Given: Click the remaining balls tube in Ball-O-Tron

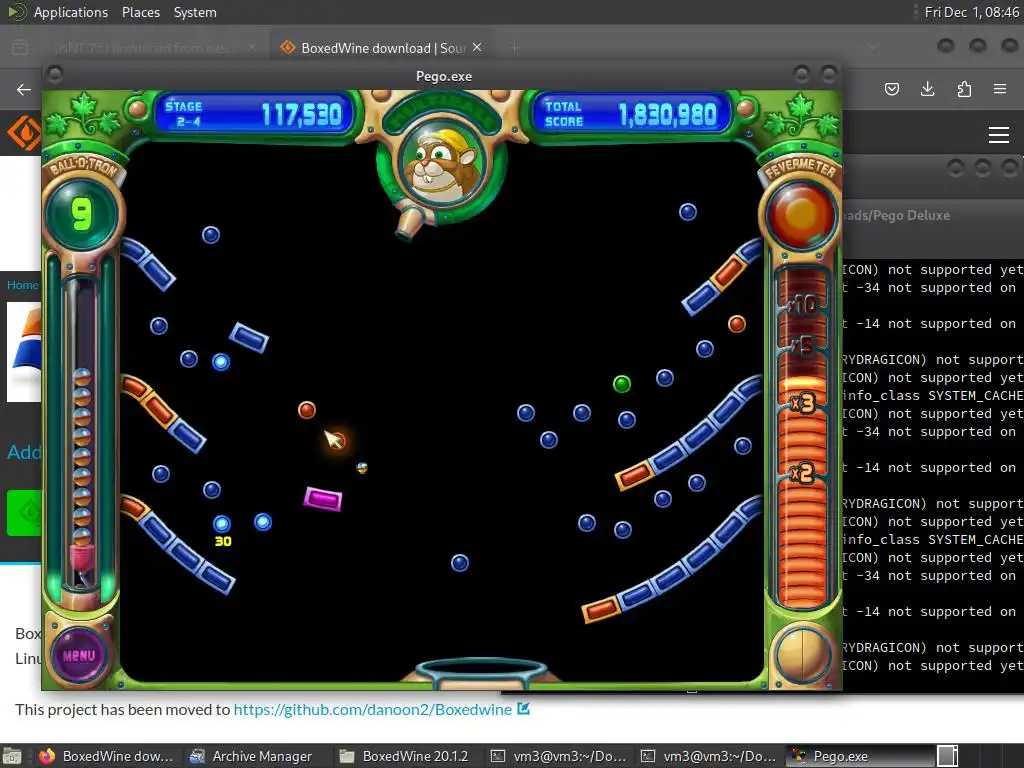Looking at the screenshot, I should [x=82, y=431].
